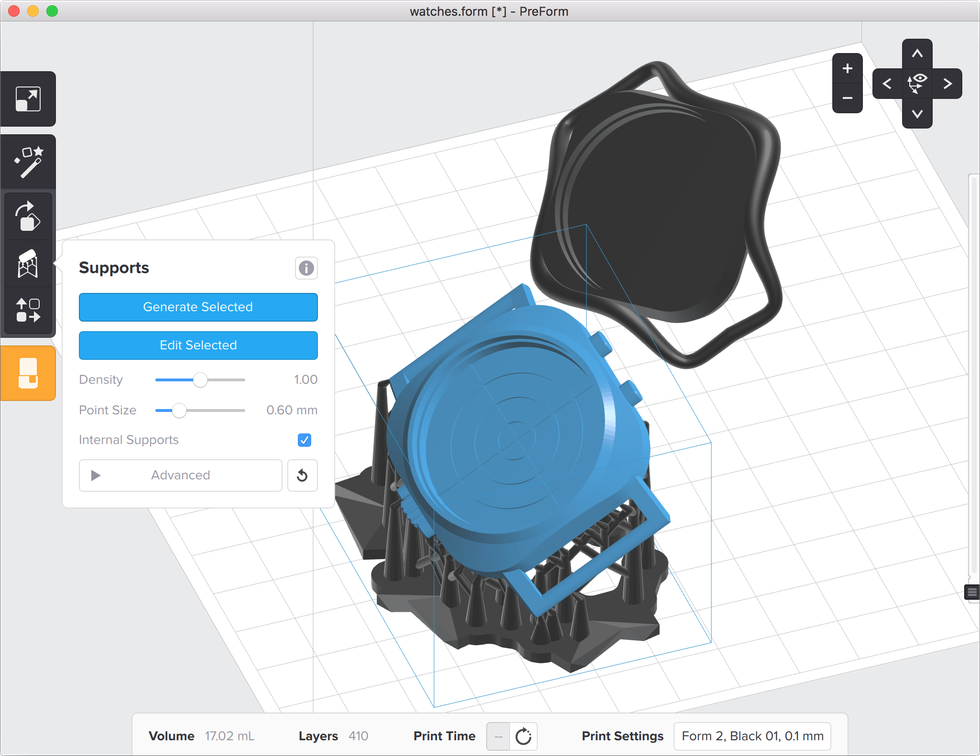Open the One-Click Print magic wand tool
The image size is (980, 756).
[x=28, y=161]
